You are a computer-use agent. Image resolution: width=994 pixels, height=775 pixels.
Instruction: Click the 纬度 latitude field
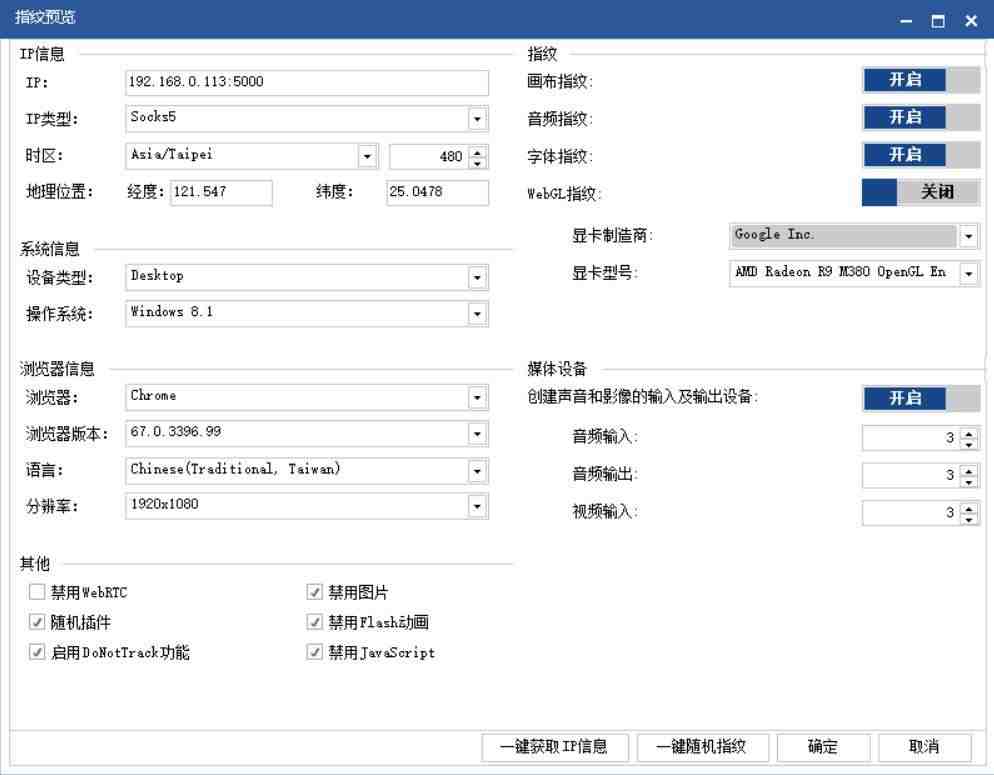click(437, 192)
